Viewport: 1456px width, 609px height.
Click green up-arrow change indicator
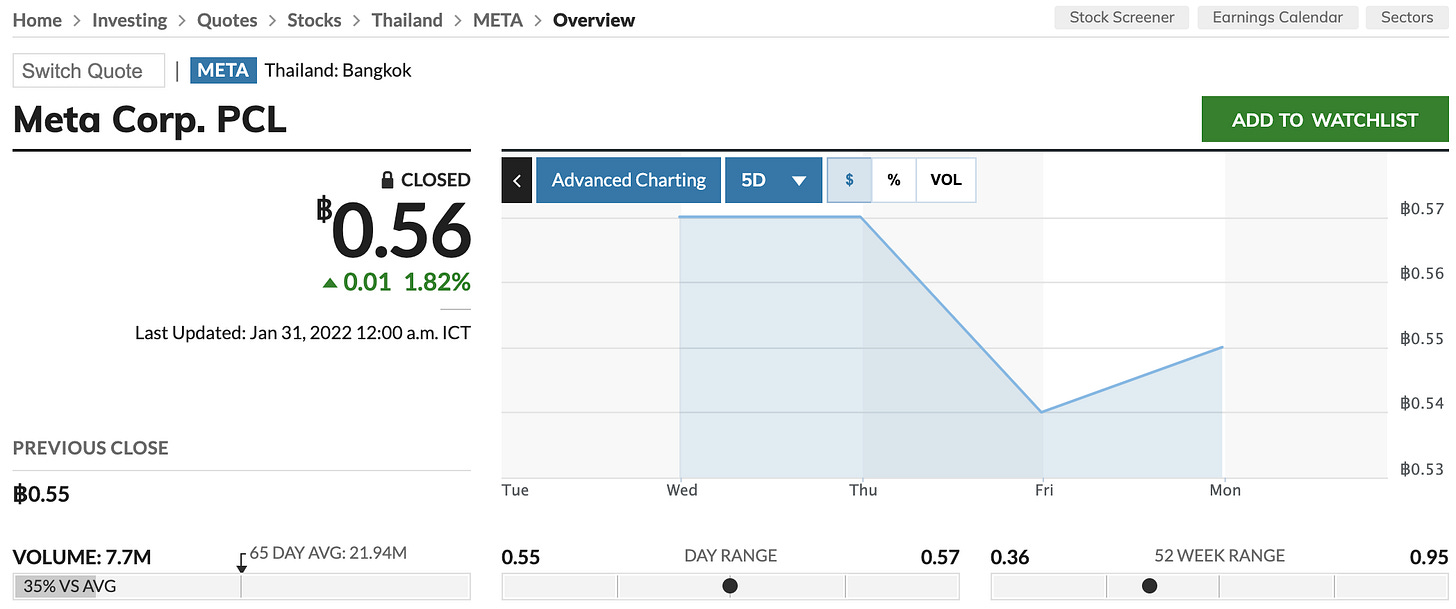coord(330,283)
